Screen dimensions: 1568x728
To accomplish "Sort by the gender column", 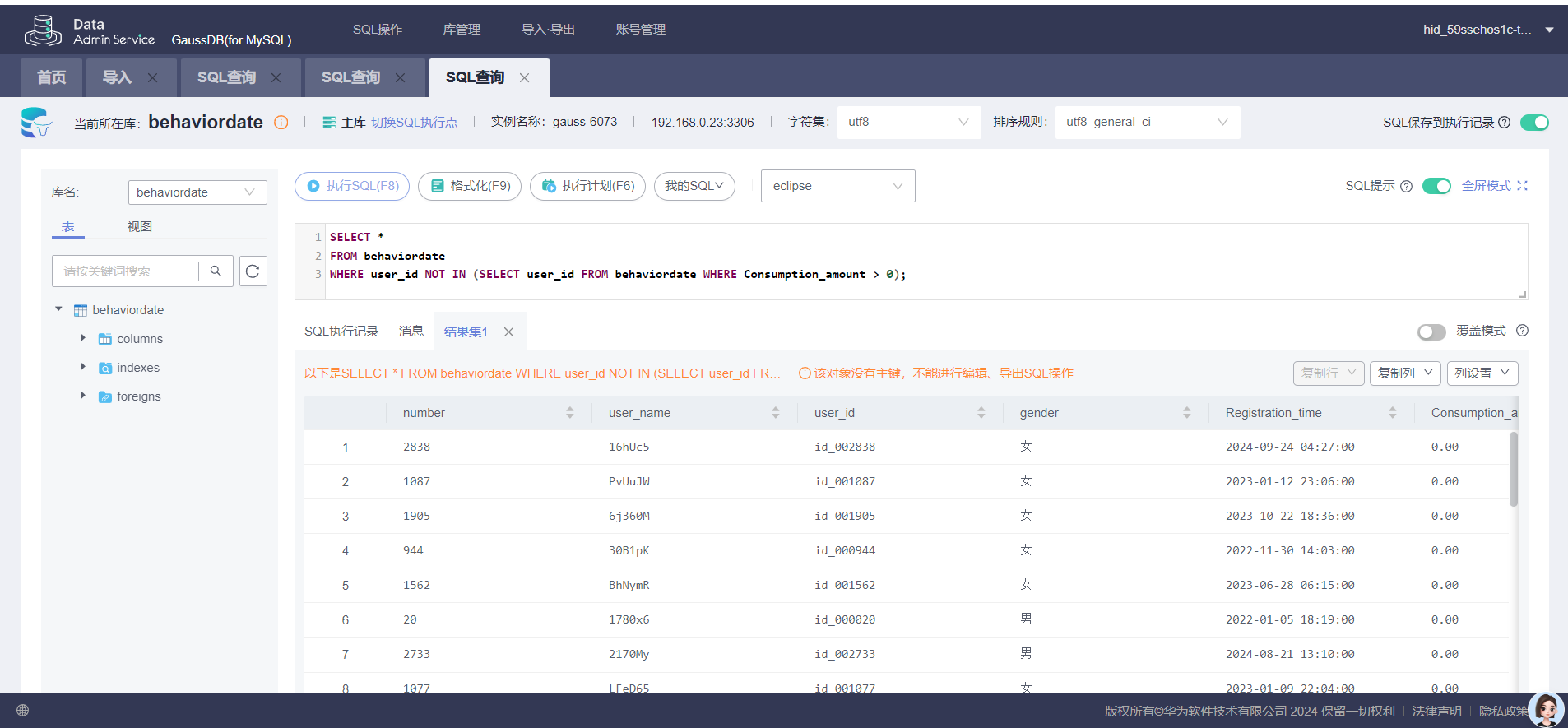I will coord(1187,413).
